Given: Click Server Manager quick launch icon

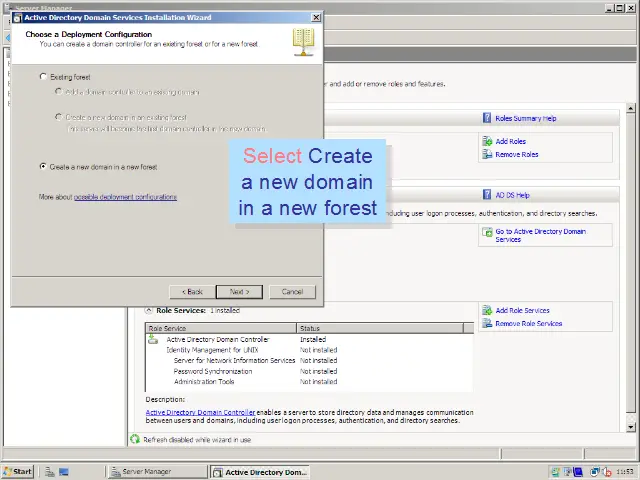Looking at the screenshot, I should point(50,472).
